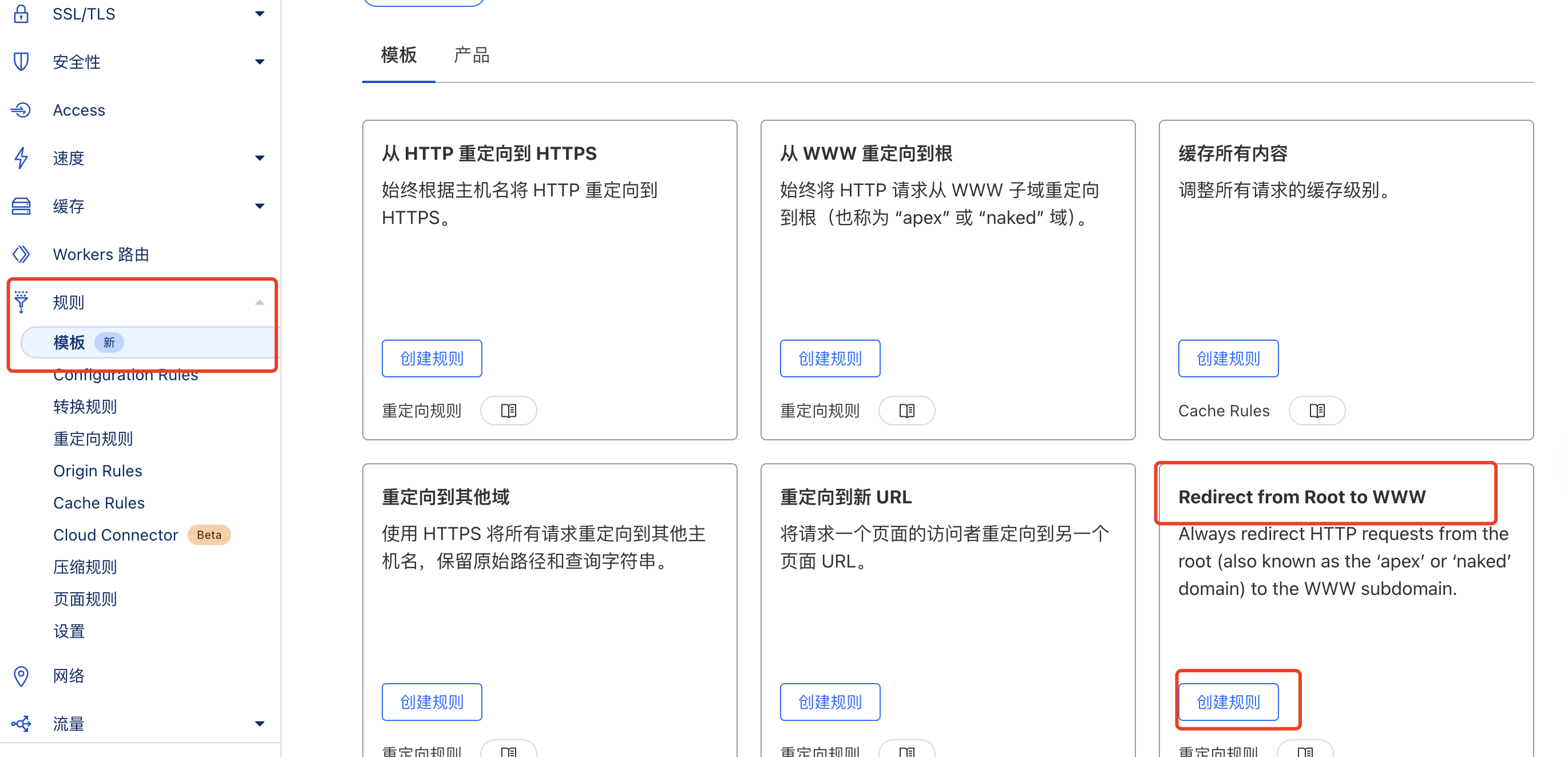Open Cloud Connector in sidebar
1568x757 pixels.
click(x=116, y=535)
